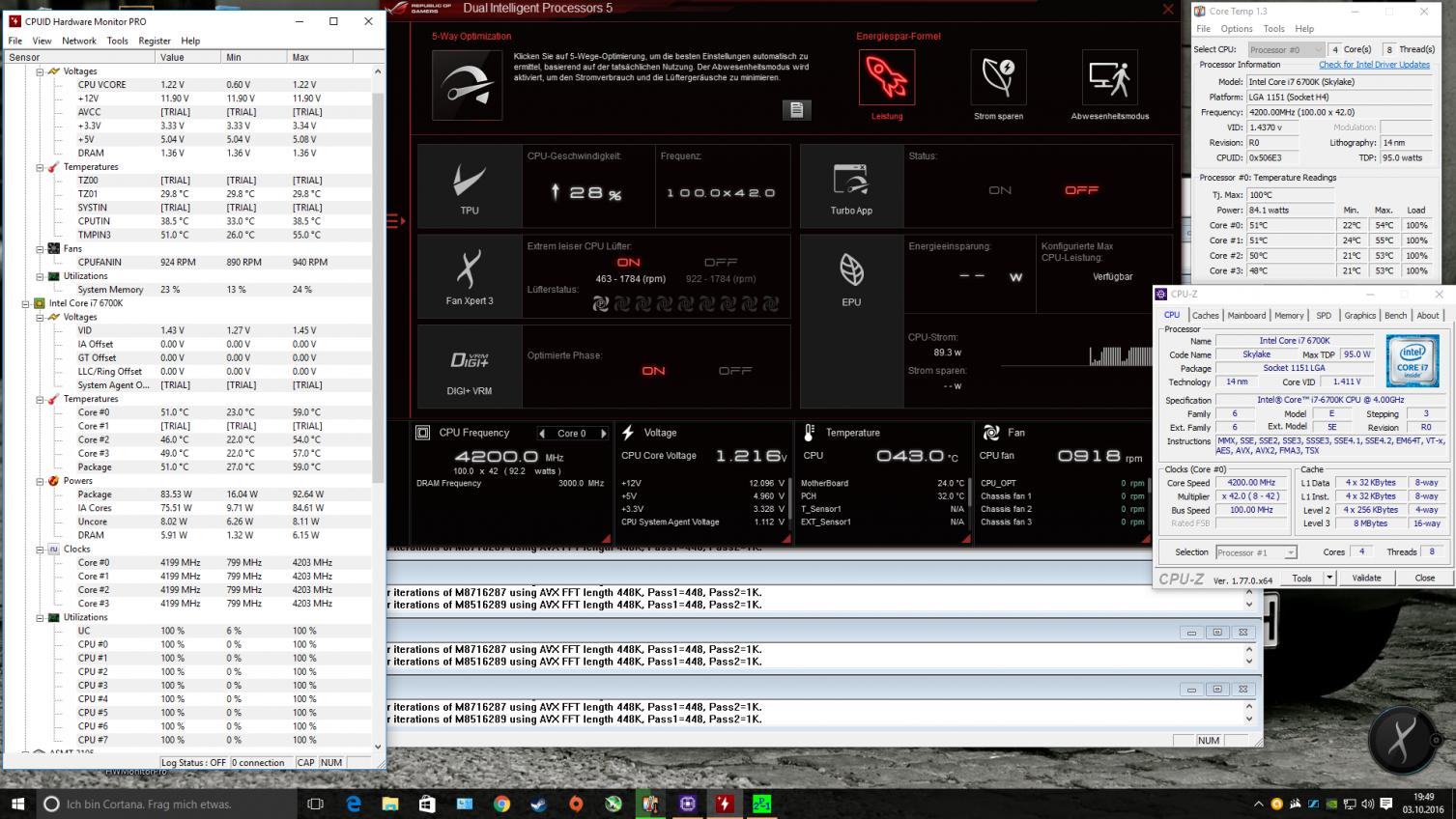The image size is (1456, 819).
Task: Open the Network menu in HWMonitor
Action: 79,41
